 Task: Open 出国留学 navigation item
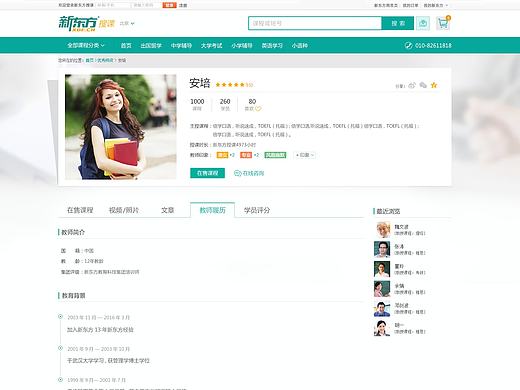click(x=151, y=45)
